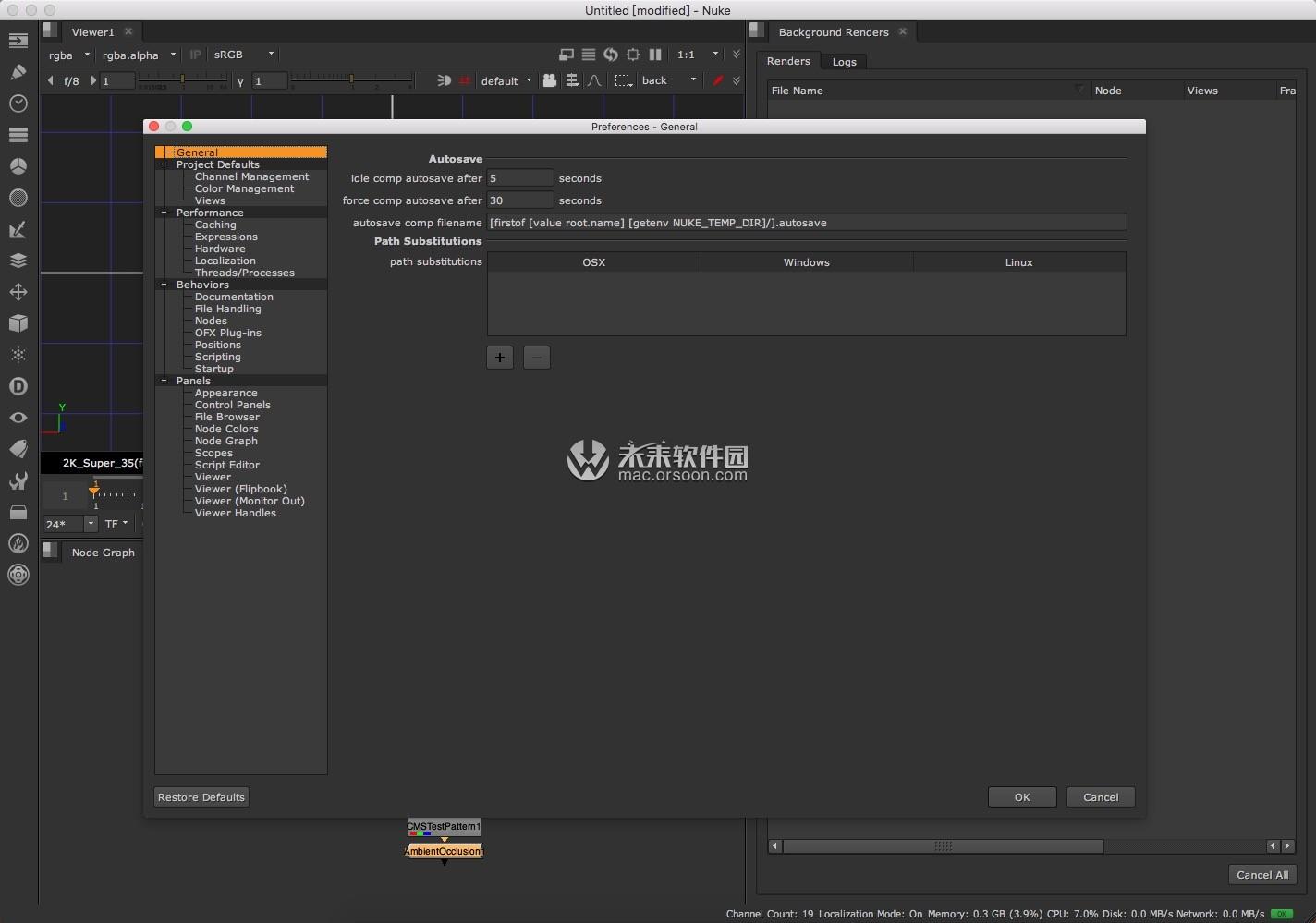The image size is (1316, 923).
Task: Toggle the Viewer headlamp lighting icon
Action: coord(444,80)
